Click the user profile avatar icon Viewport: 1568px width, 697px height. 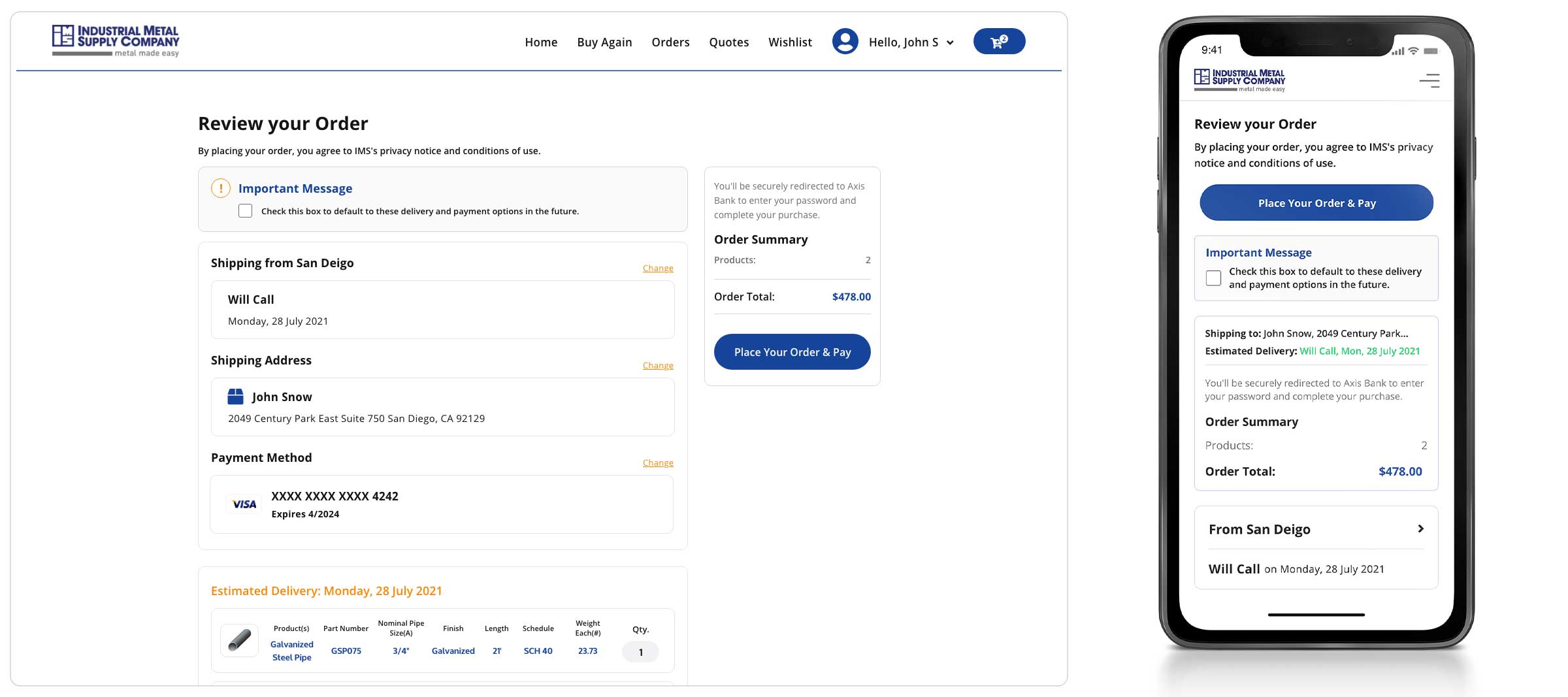(845, 42)
